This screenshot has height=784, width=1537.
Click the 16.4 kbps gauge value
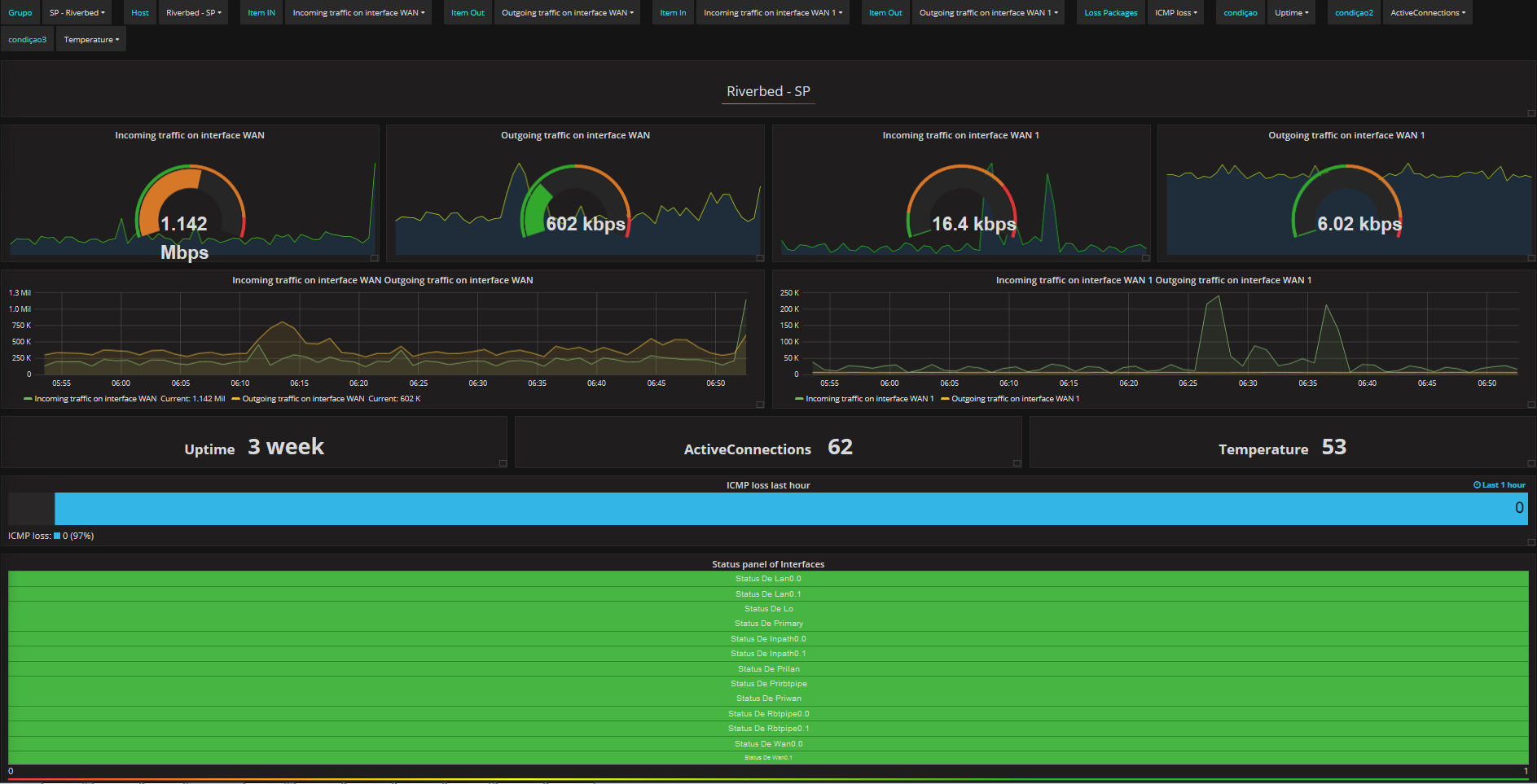973,224
